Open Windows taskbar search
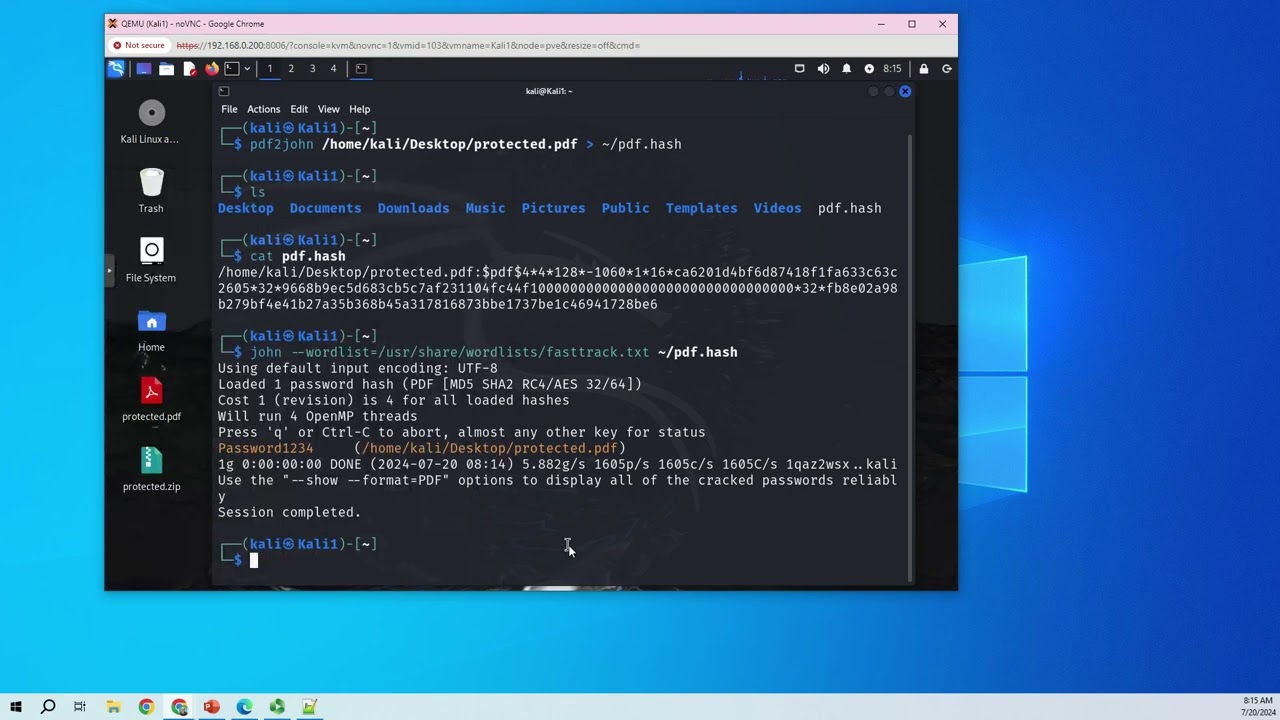 point(48,707)
